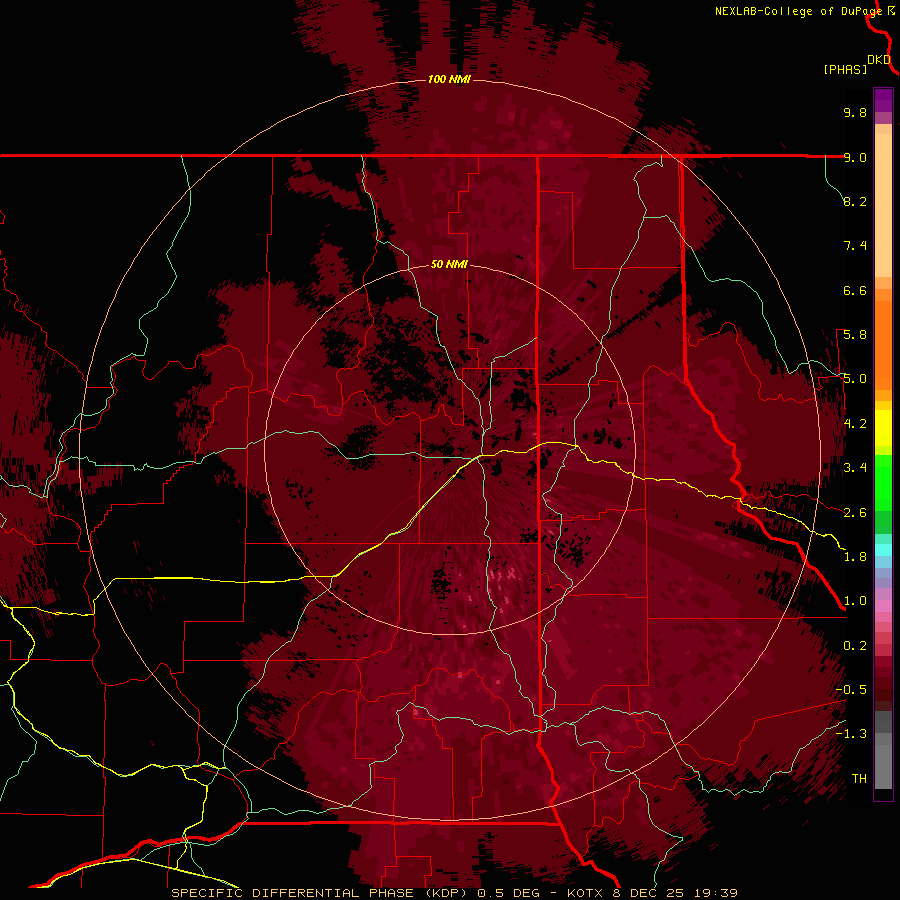Screen dimensions: 900x900
Task: Select the 50 NMI range ring label
Action: tap(449, 264)
